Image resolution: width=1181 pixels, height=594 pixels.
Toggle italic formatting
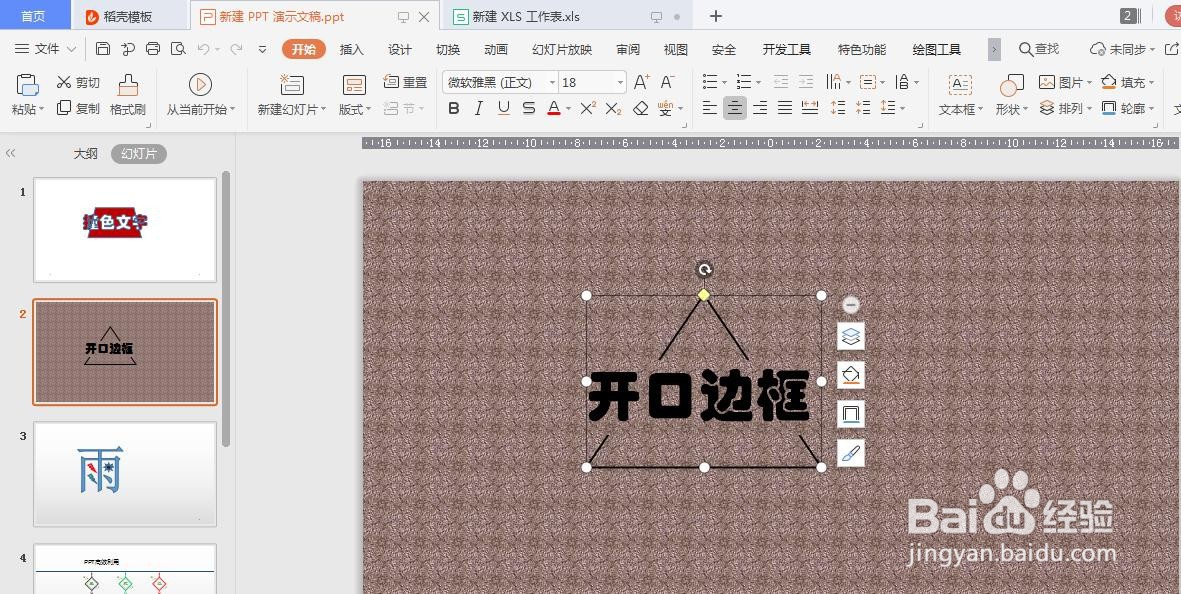pyautogui.click(x=477, y=108)
